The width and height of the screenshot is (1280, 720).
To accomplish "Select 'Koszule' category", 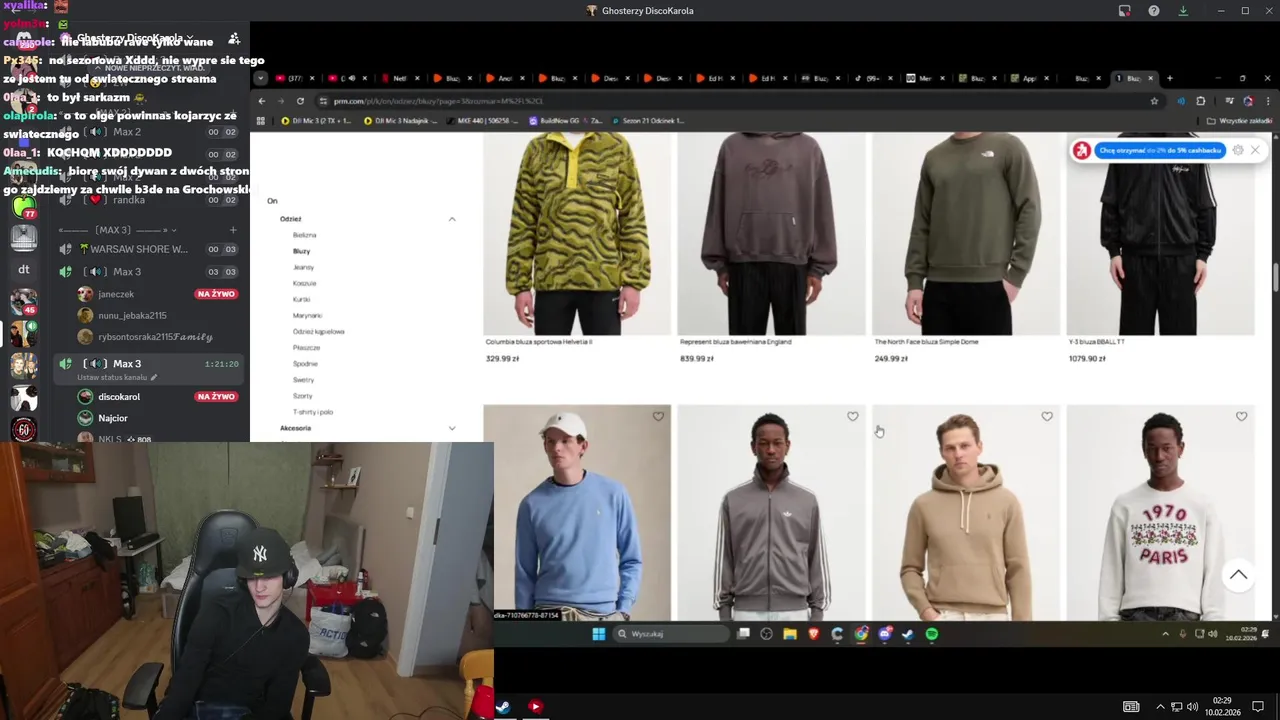I will point(304,283).
